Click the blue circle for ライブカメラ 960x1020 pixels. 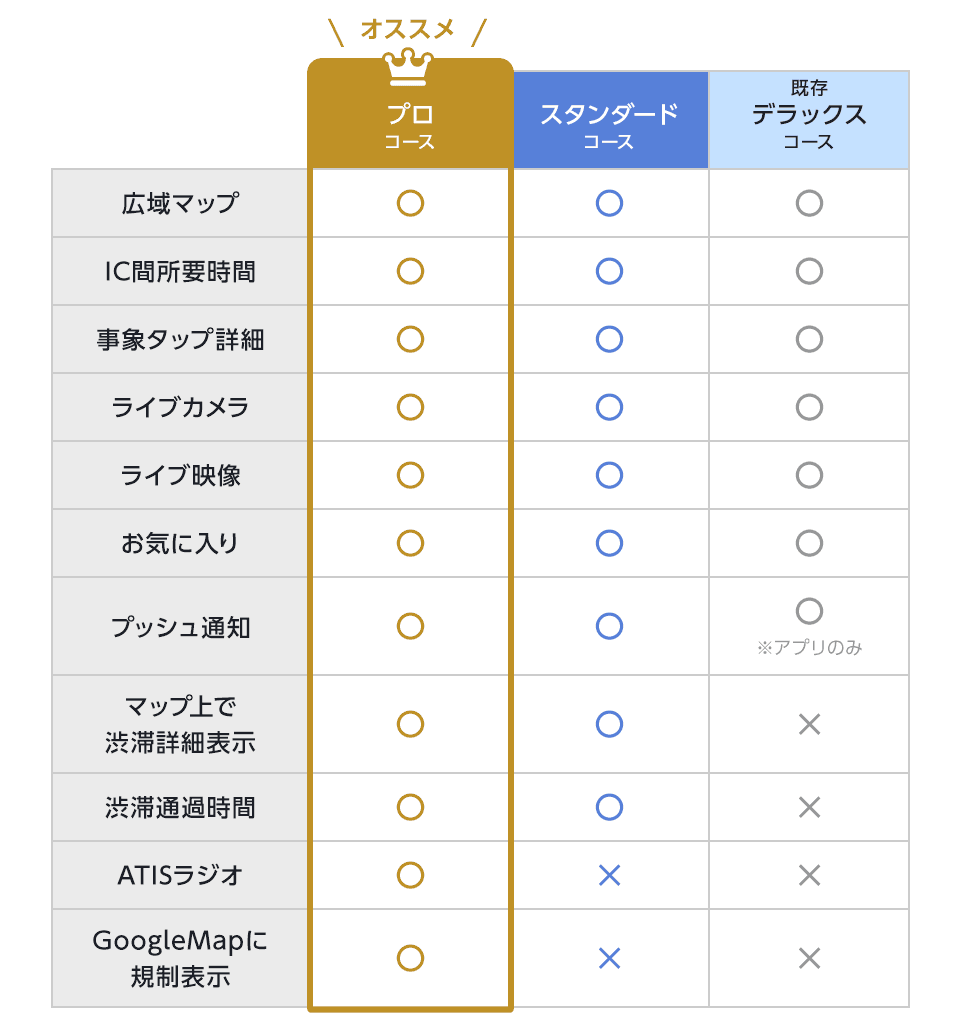[x=609, y=407]
